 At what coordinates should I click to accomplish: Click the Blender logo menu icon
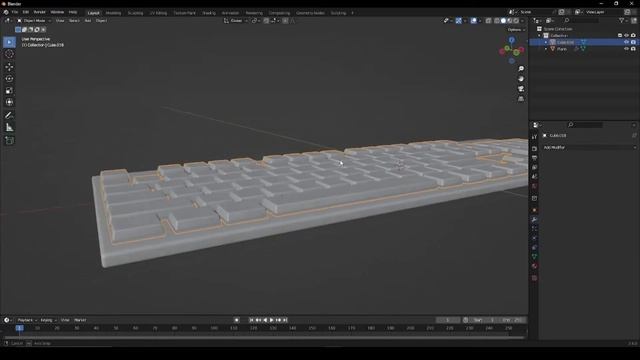tap(6, 12)
